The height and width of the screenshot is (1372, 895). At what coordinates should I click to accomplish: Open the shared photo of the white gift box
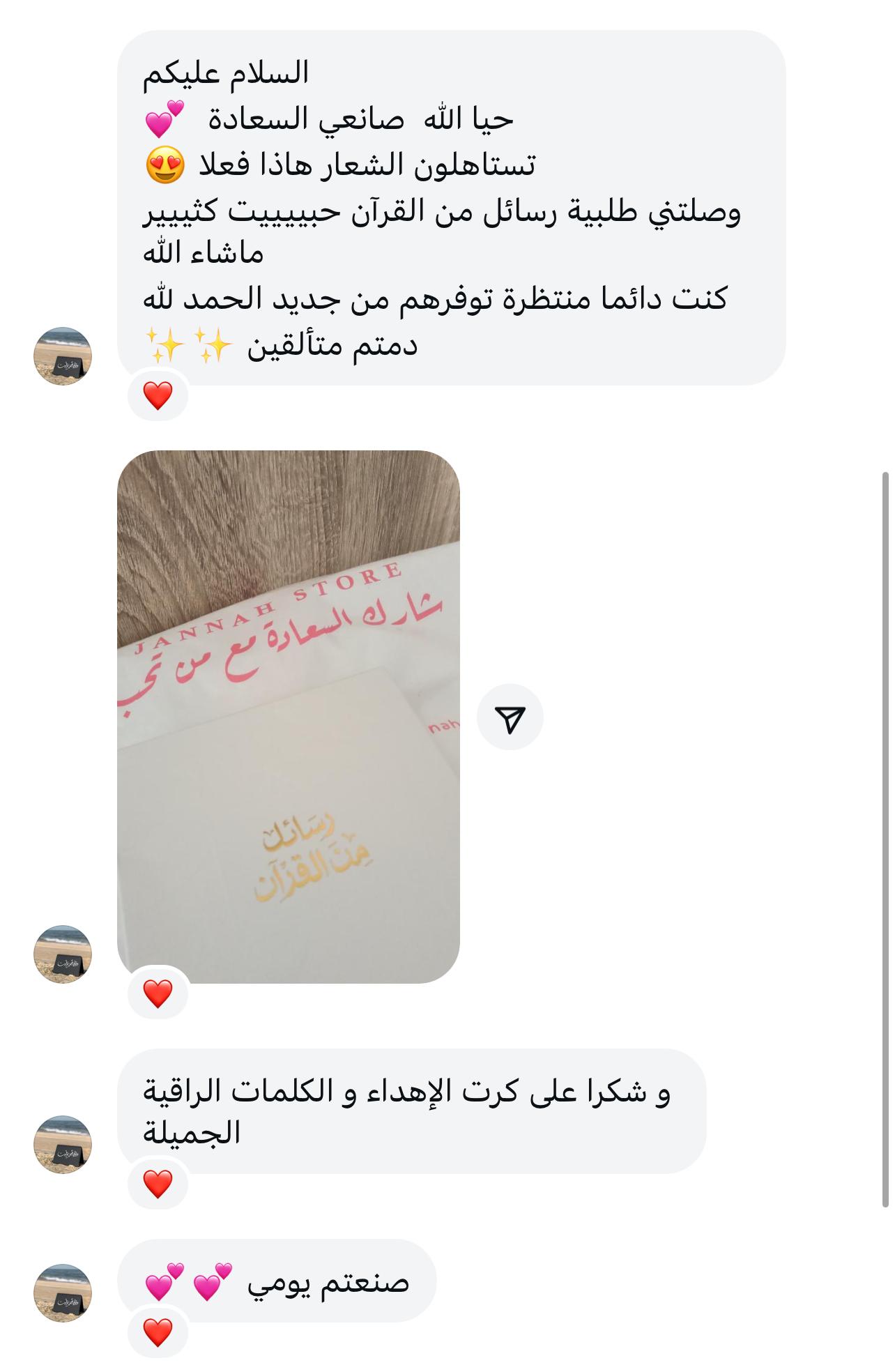288,717
